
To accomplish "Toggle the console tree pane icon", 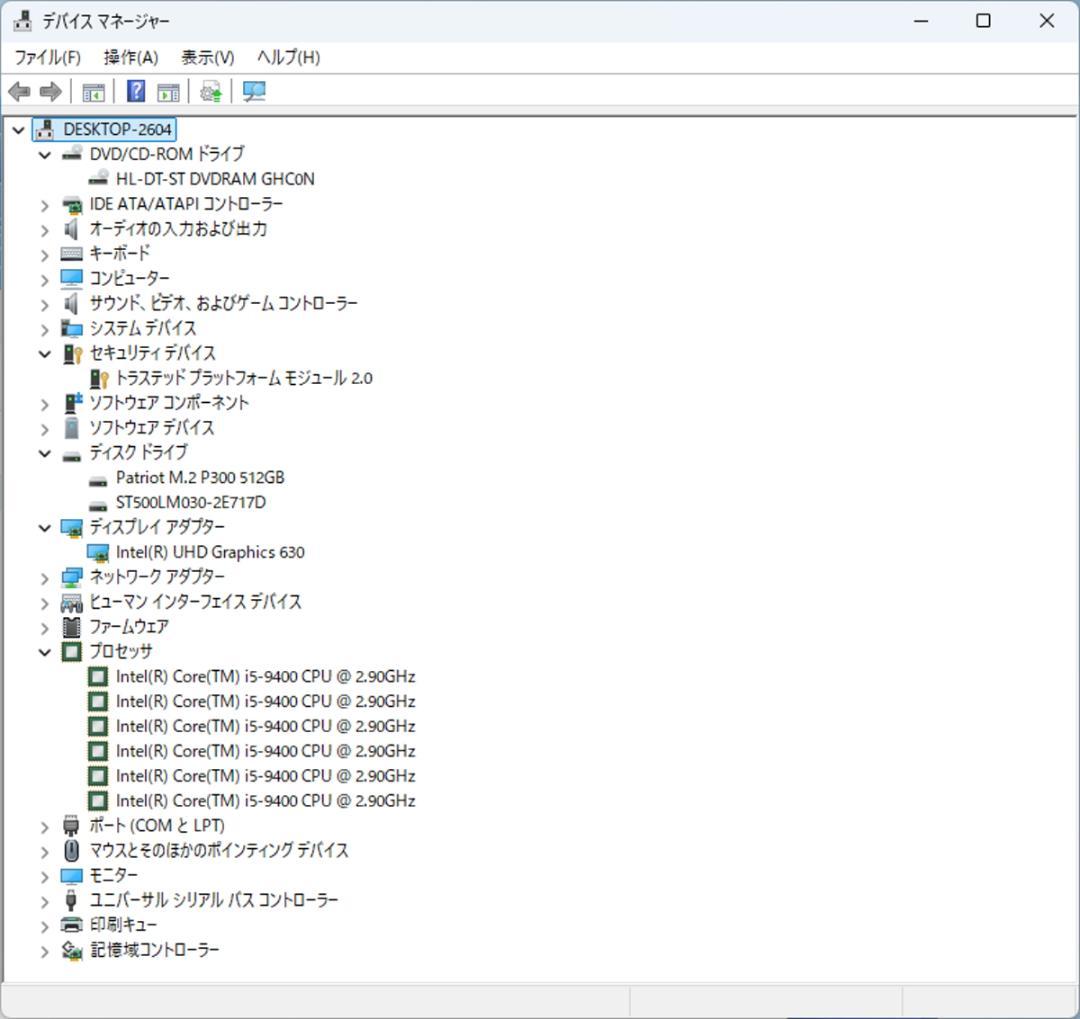I will pos(93,91).
